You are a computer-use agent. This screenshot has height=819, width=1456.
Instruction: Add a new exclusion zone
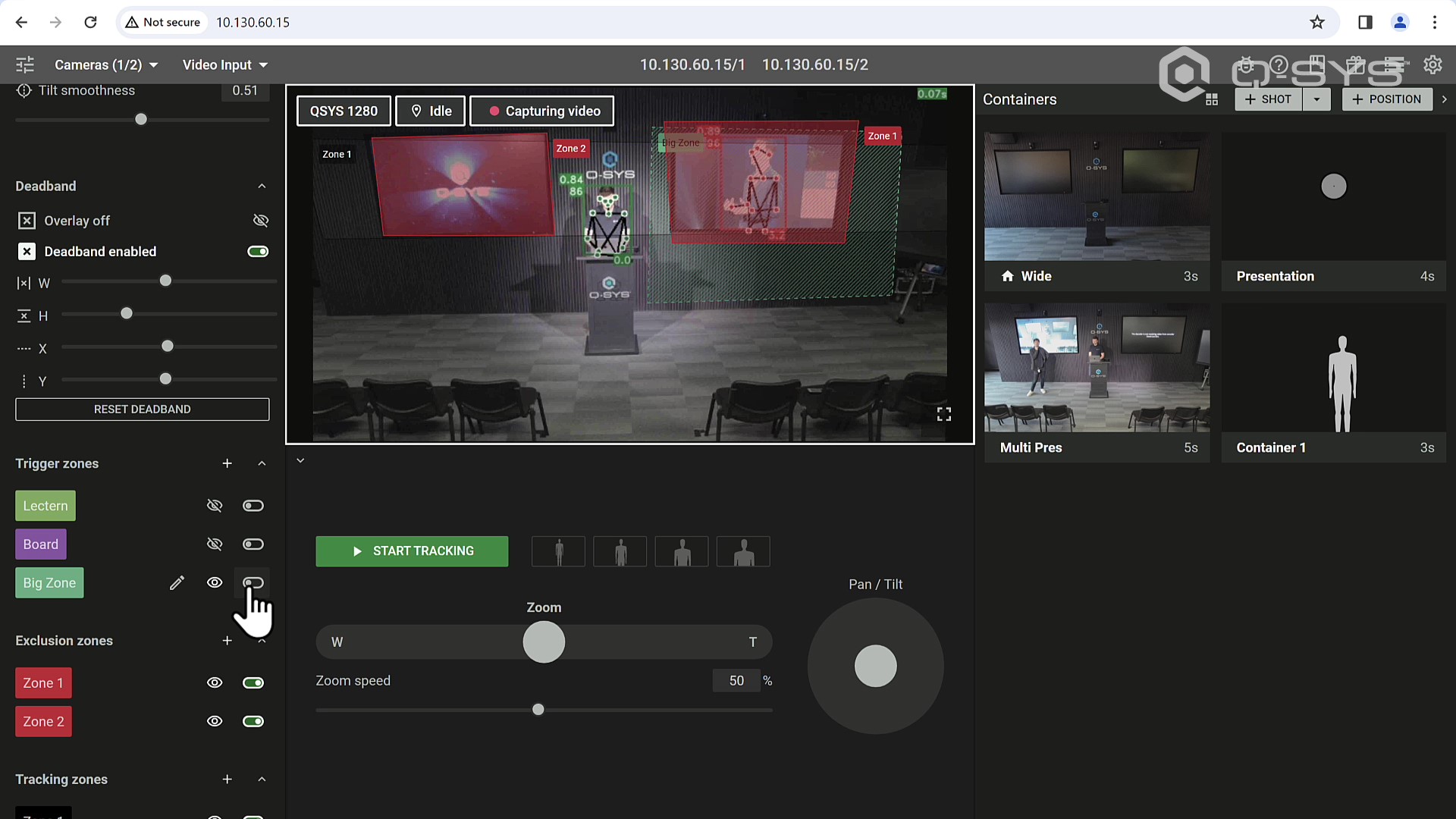pos(227,641)
